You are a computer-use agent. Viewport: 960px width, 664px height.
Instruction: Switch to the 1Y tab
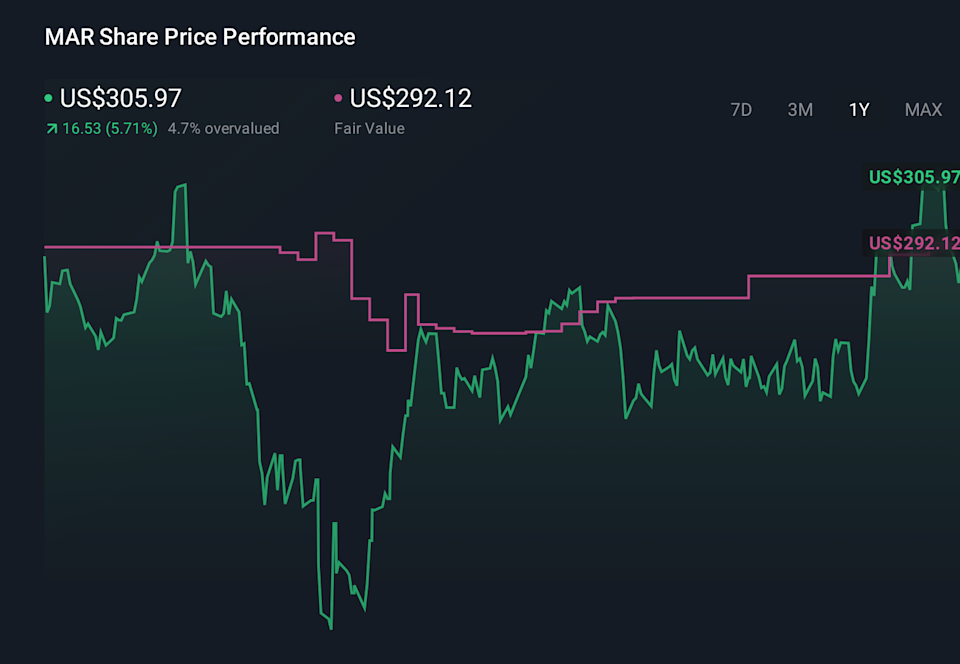coord(858,110)
